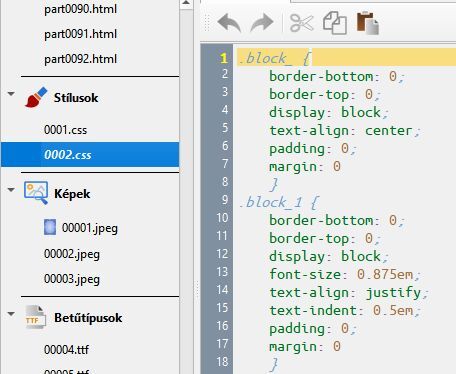Screen dimensions: 456x374
Task: Click "border-bottom: 0;" on line 10
Action: [337, 220]
